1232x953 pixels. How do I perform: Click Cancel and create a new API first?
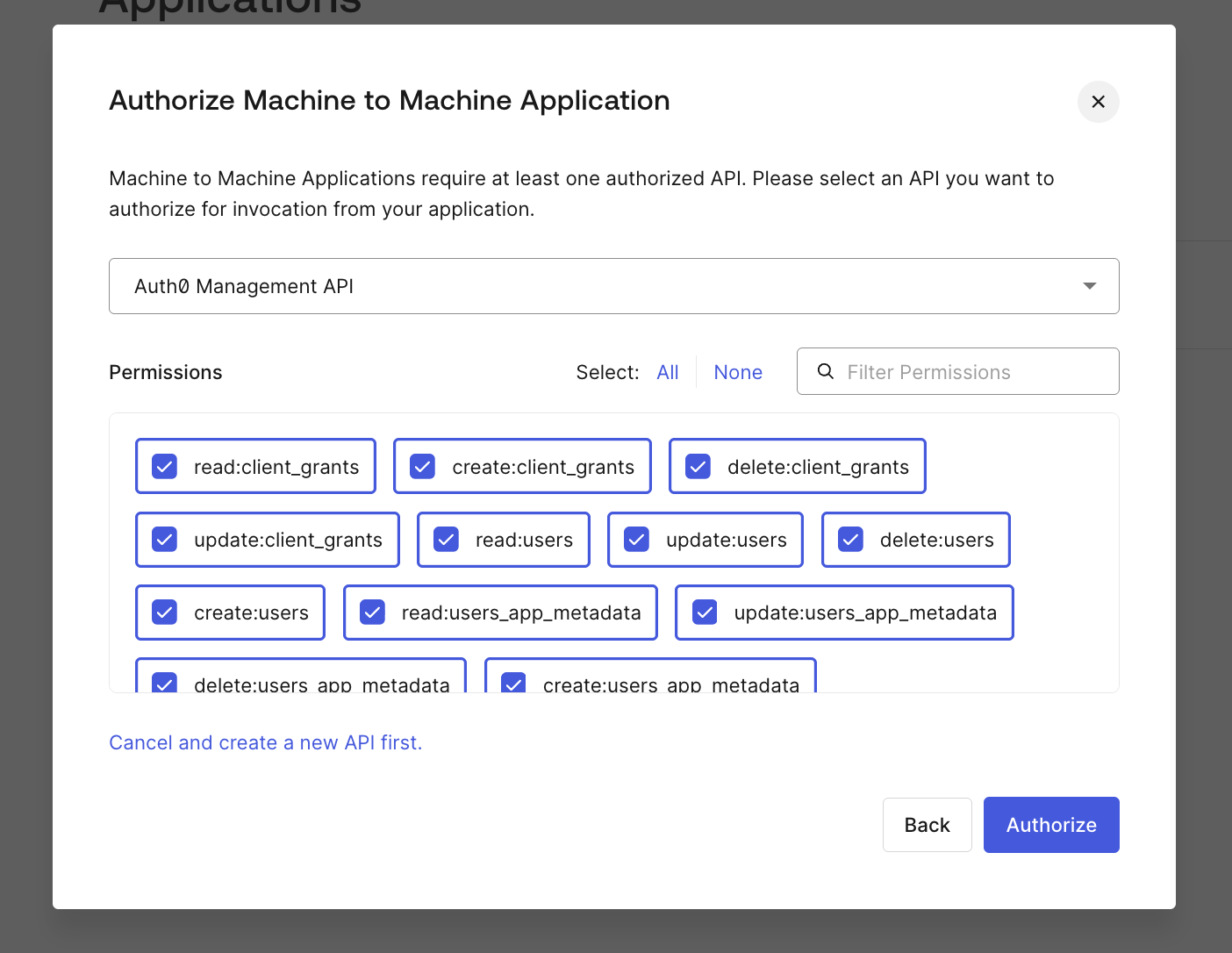(x=265, y=742)
